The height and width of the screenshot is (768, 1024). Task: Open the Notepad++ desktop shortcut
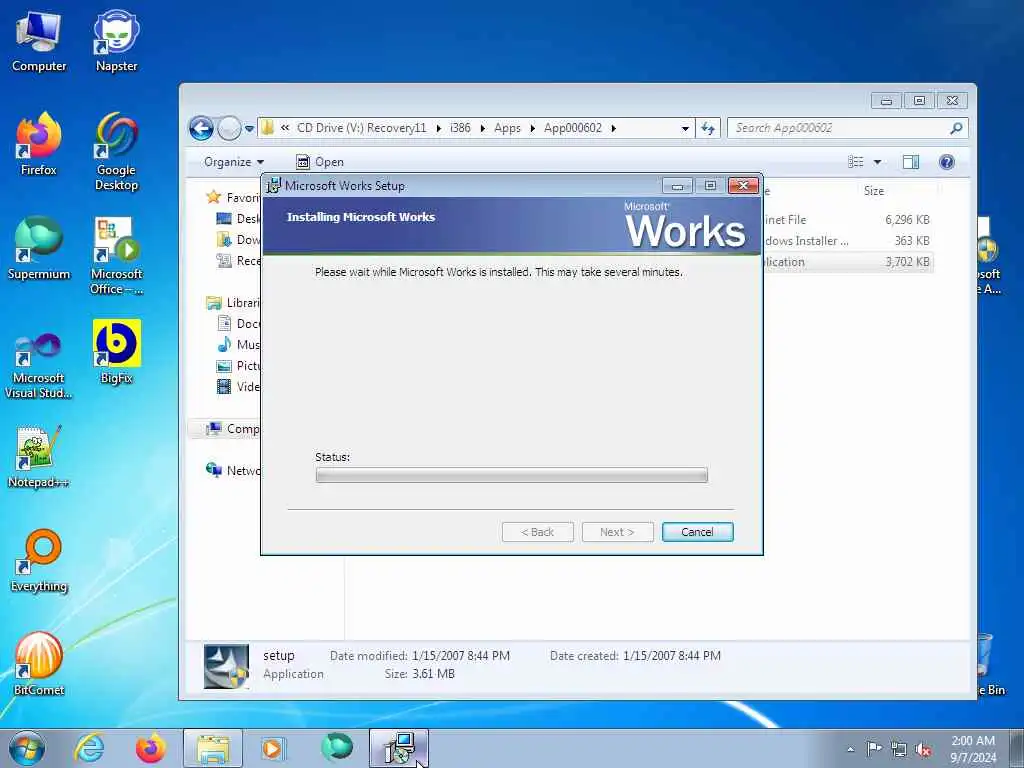39,456
